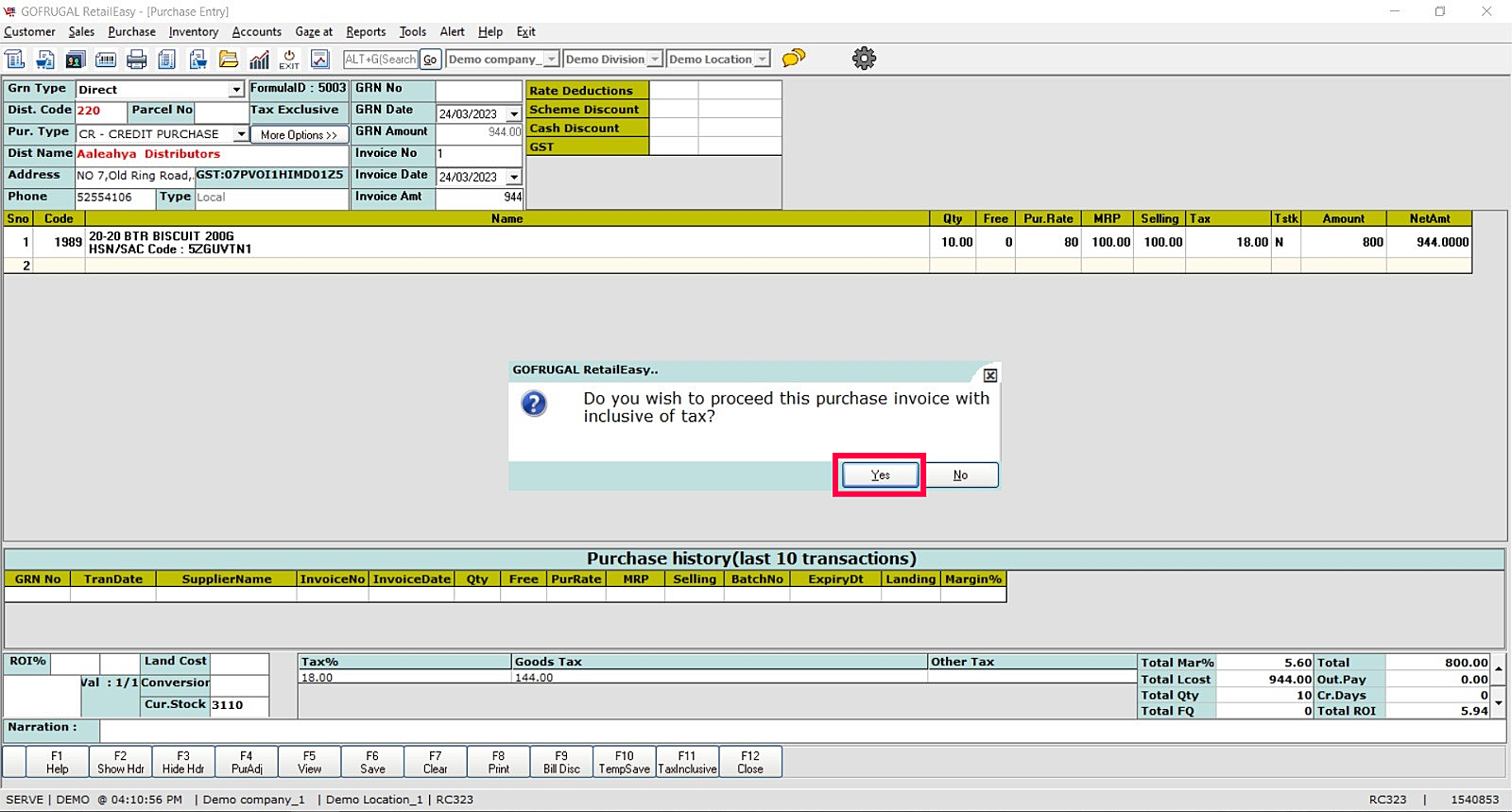Viewport: 1512px width, 812px height.
Task: Open the yellow chat bubbles icon
Action: [x=794, y=59]
